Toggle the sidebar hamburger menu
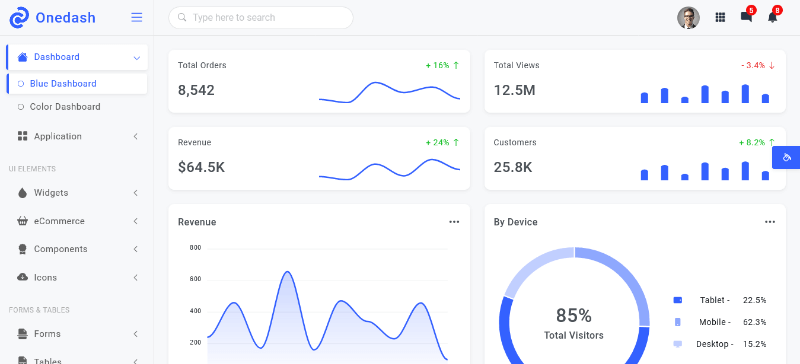Viewport: 800px width, 364px height. (x=137, y=17)
